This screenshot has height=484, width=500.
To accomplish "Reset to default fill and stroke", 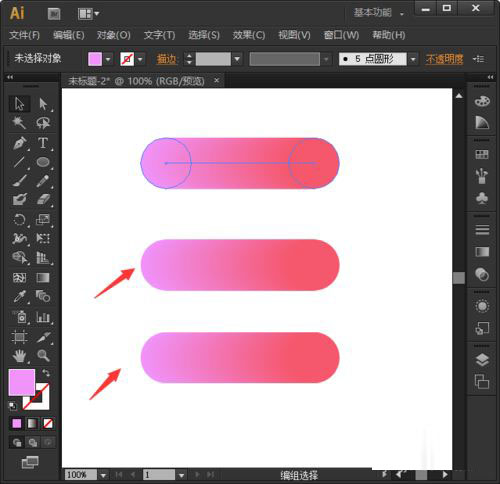I will click(12, 406).
